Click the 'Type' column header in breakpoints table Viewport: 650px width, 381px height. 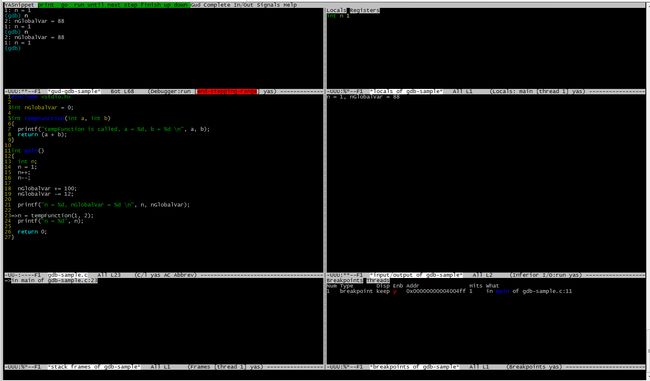pyautogui.click(x=346, y=286)
